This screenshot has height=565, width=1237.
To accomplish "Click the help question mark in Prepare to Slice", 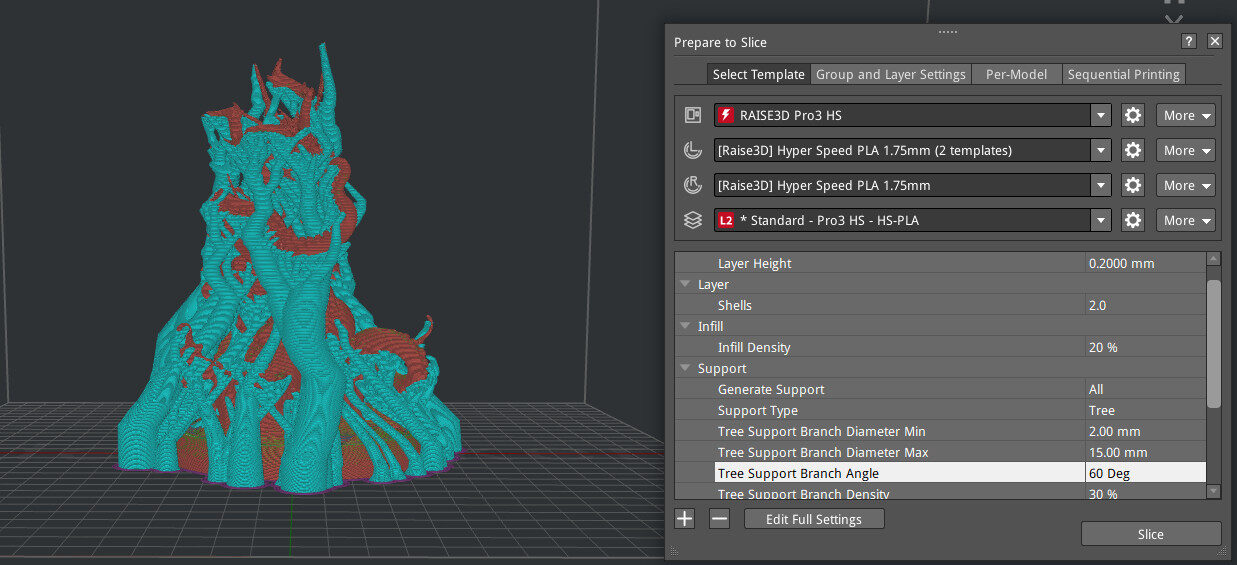I will coord(1188,41).
